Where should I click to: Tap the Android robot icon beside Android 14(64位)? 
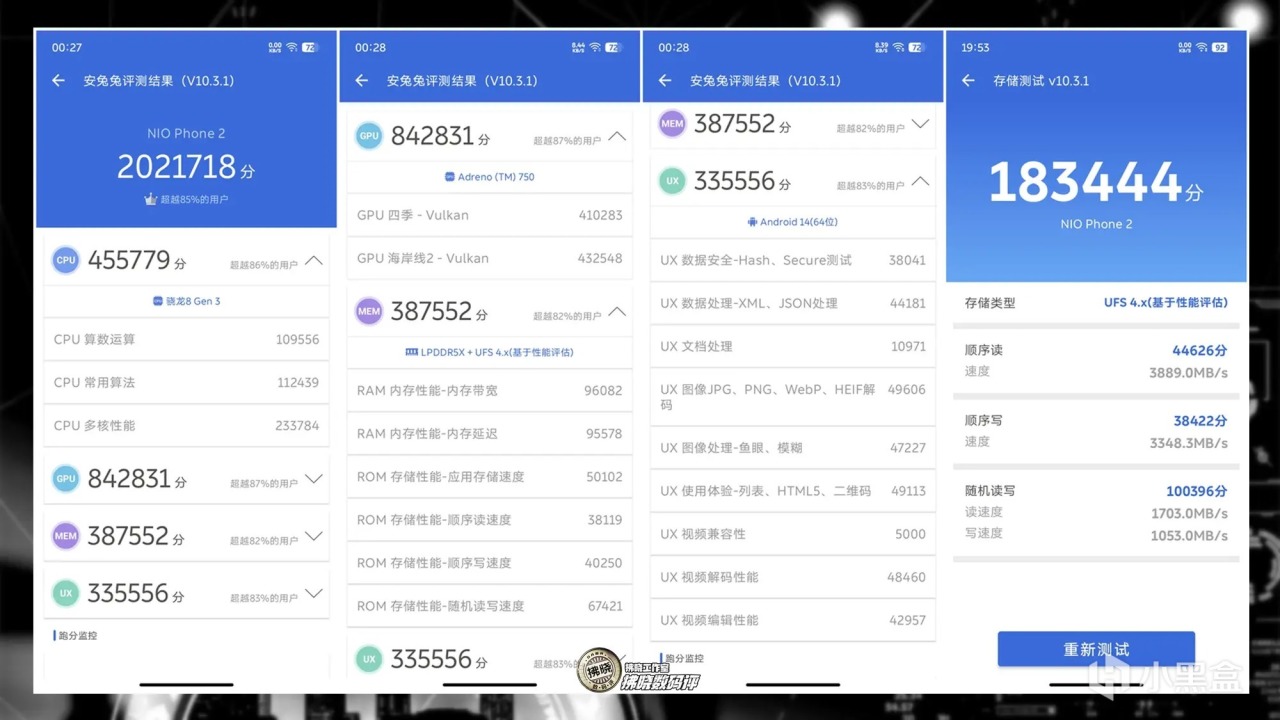752,222
